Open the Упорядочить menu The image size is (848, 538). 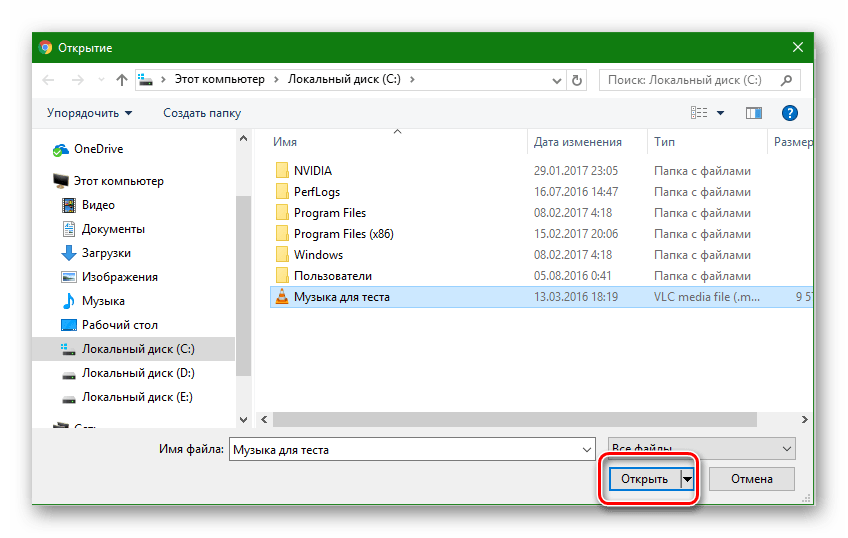tap(88, 113)
